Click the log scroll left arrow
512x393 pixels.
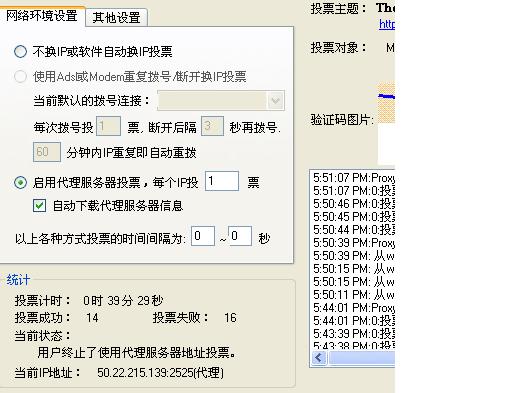319,358
